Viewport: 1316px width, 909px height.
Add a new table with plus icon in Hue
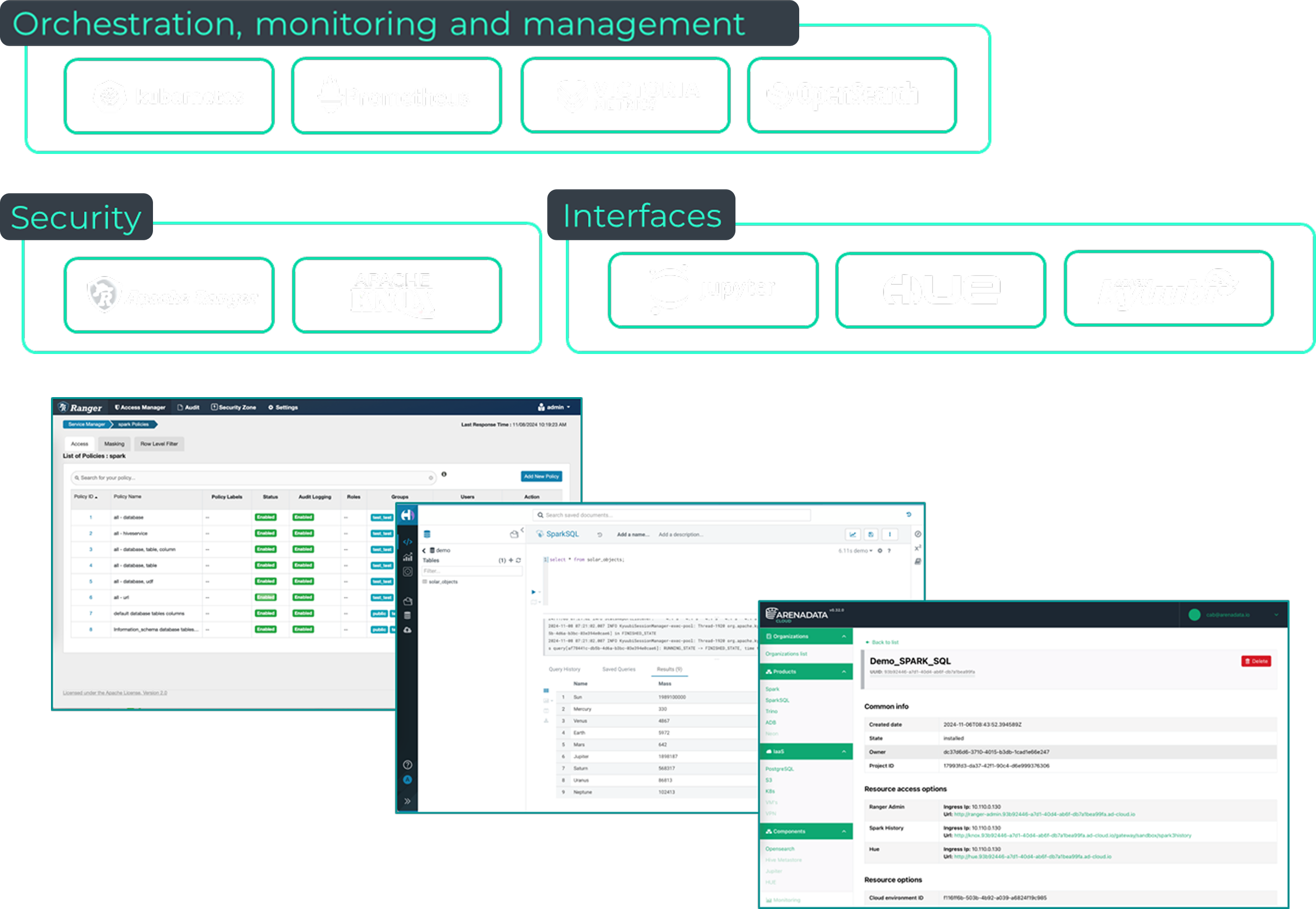click(511, 560)
